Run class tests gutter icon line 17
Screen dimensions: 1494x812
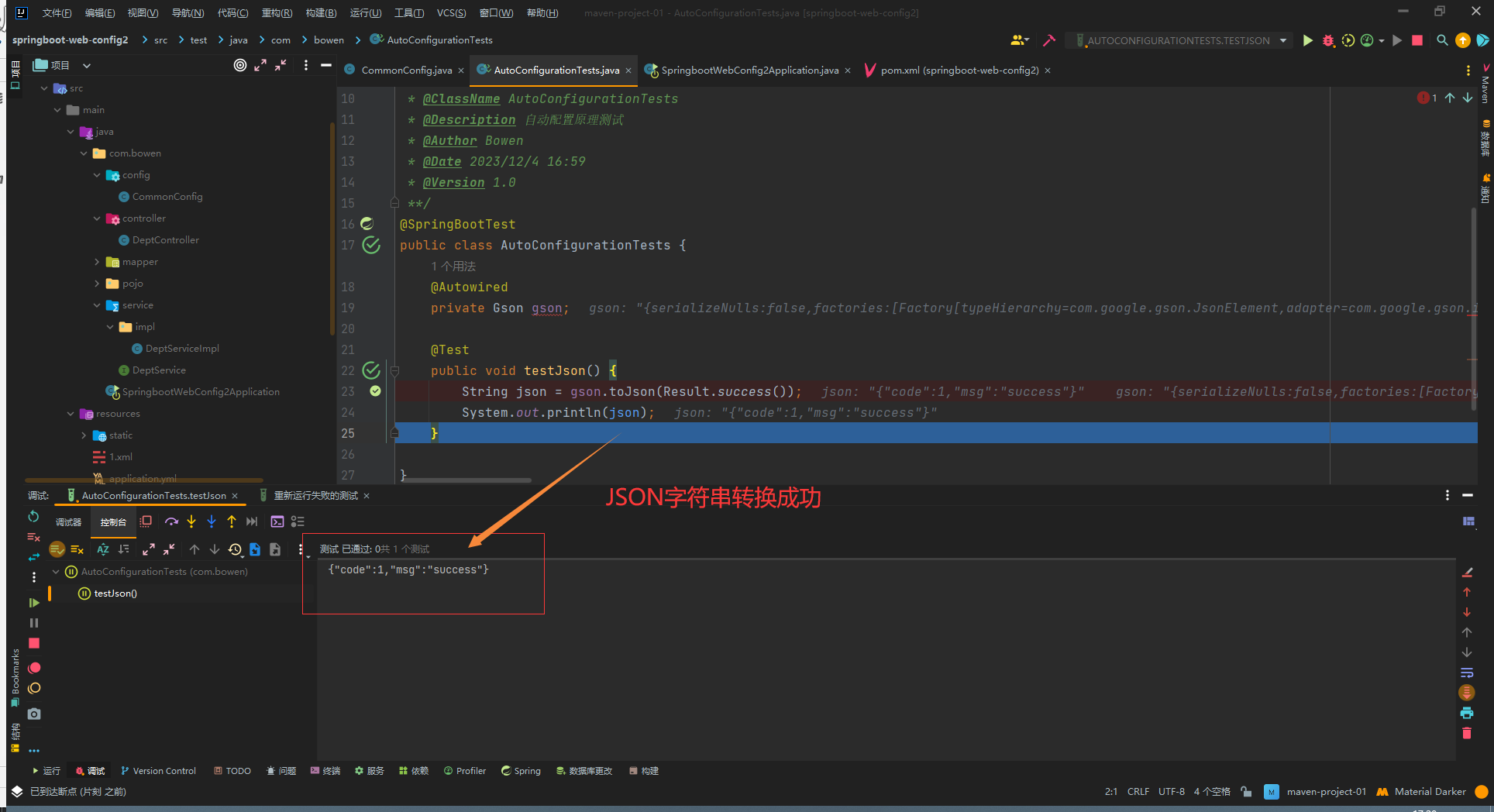[x=371, y=245]
